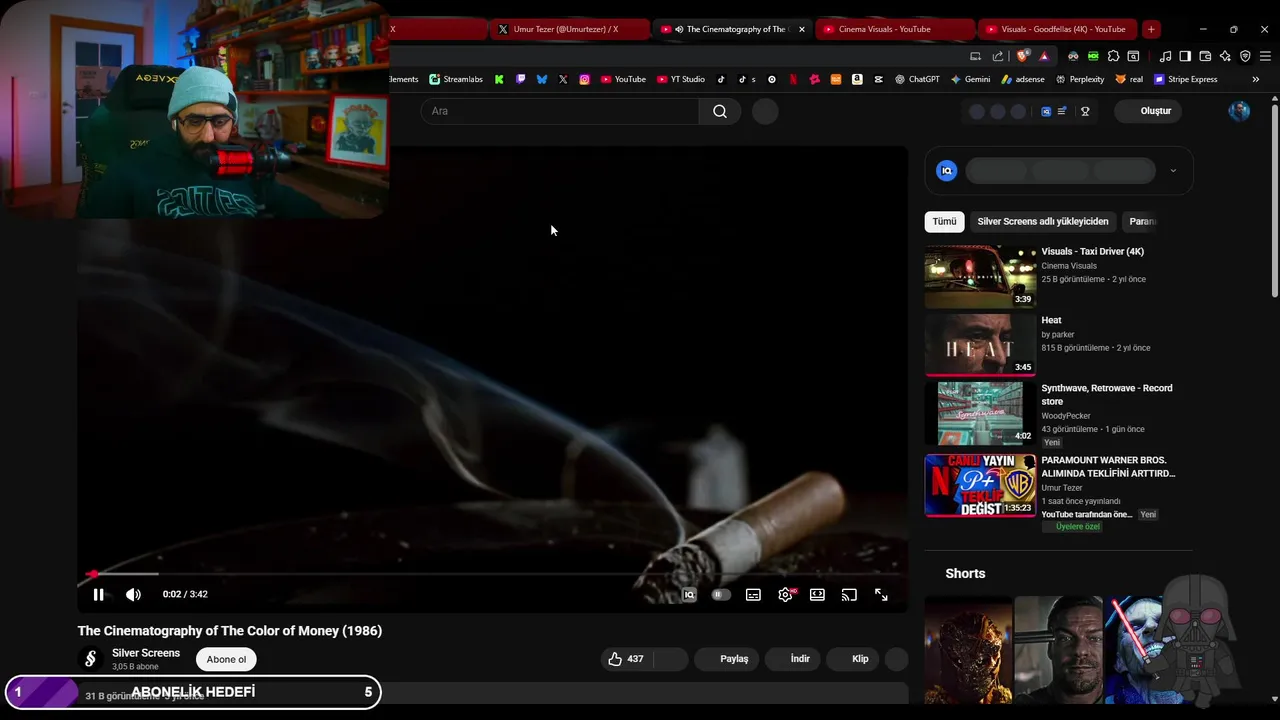This screenshot has height=720, width=1280.
Task: Switch to the Umur Tezer X tab
Action: [570, 29]
